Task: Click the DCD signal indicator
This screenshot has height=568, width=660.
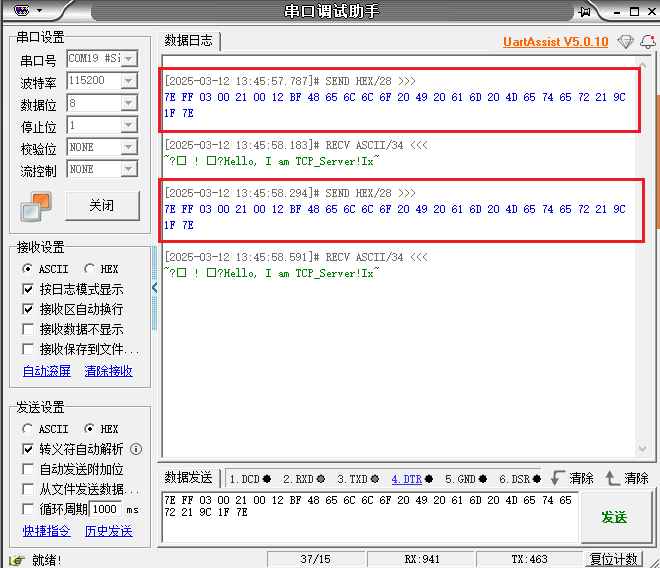Action: pyautogui.click(x=267, y=479)
